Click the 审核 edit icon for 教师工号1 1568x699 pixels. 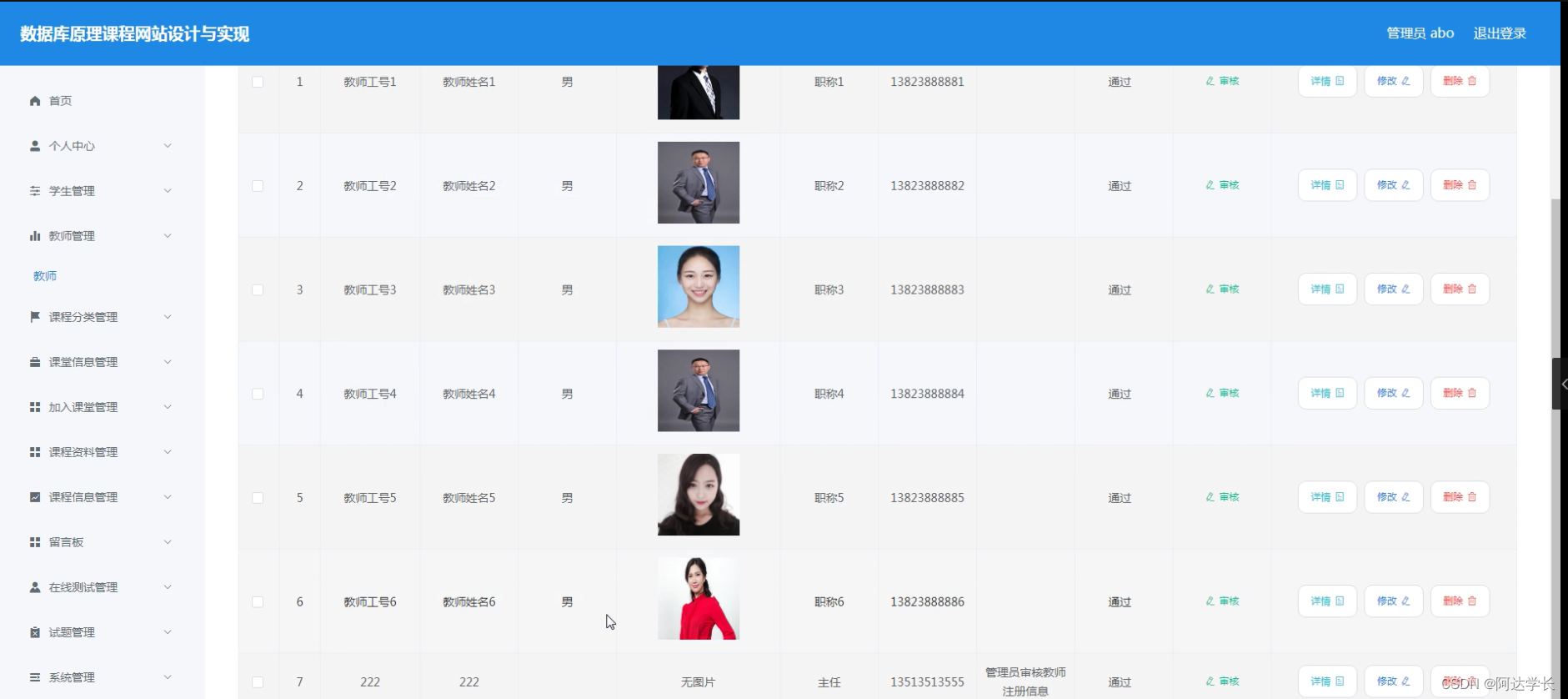1210,81
